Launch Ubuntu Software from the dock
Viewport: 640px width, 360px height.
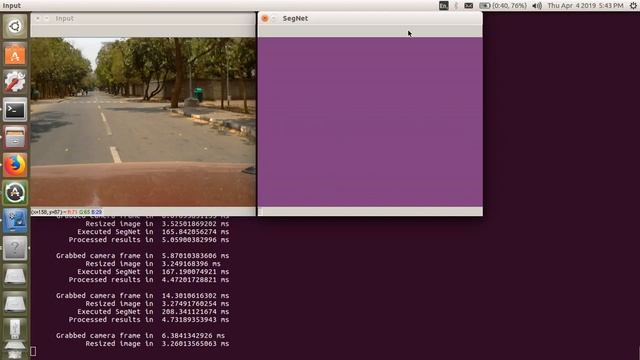pyautogui.click(x=15, y=55)
